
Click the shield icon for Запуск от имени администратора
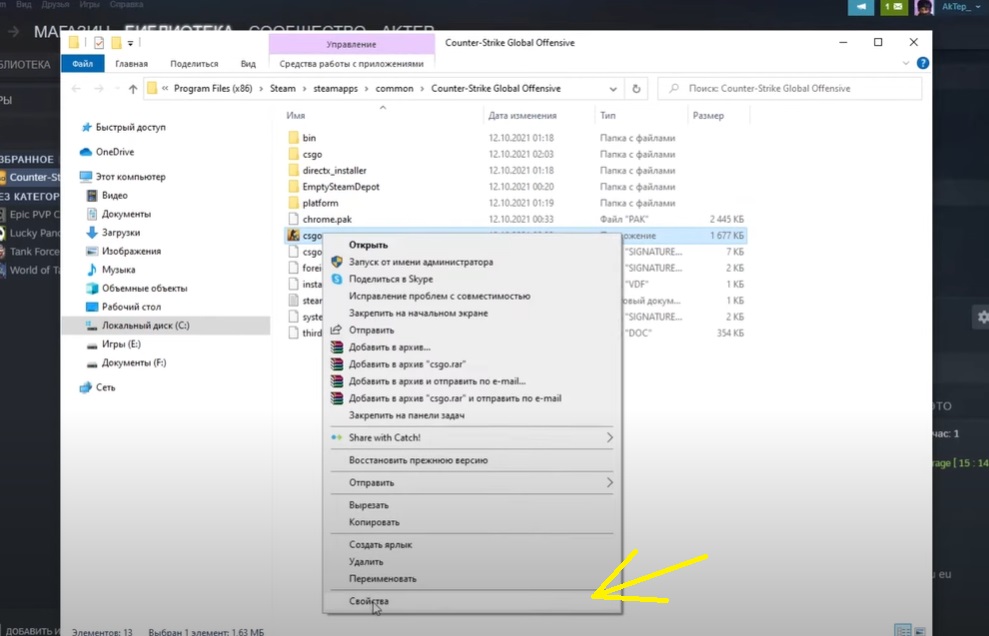point(337,262)
